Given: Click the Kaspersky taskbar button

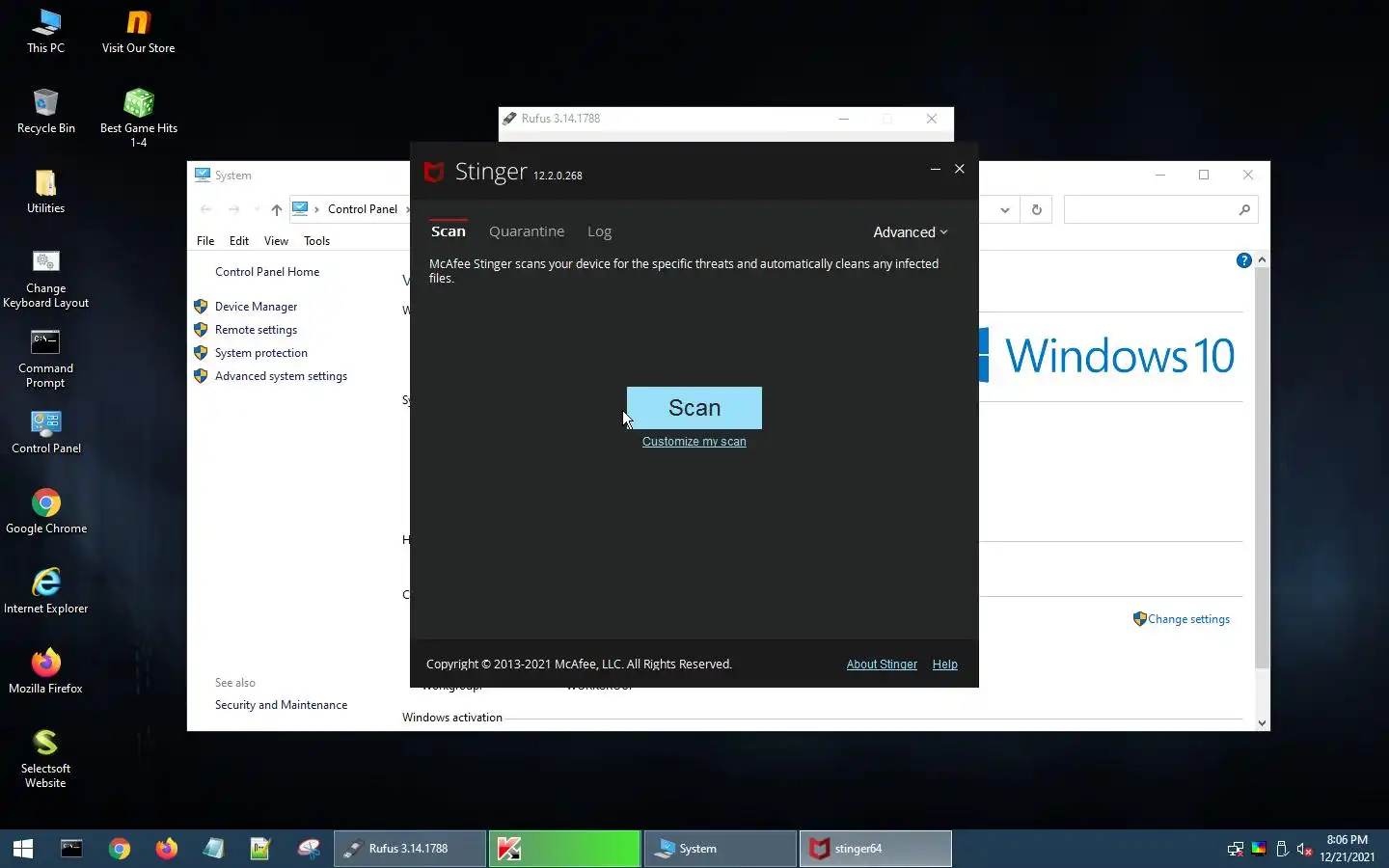Looking at the screenshot, I should click(564, 849).
